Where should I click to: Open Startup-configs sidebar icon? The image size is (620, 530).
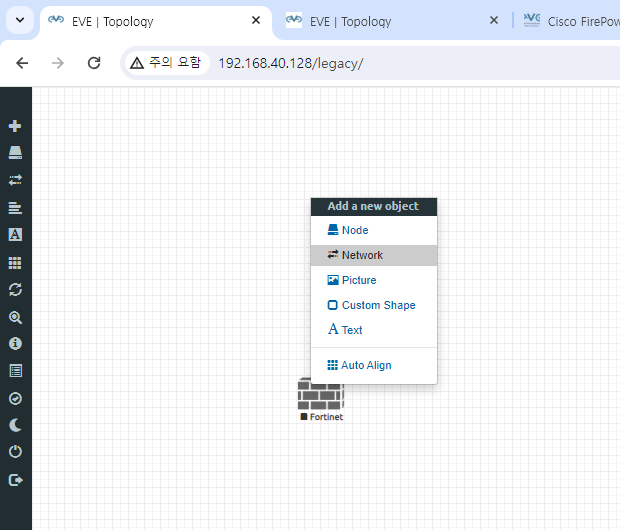click(15, 208)
